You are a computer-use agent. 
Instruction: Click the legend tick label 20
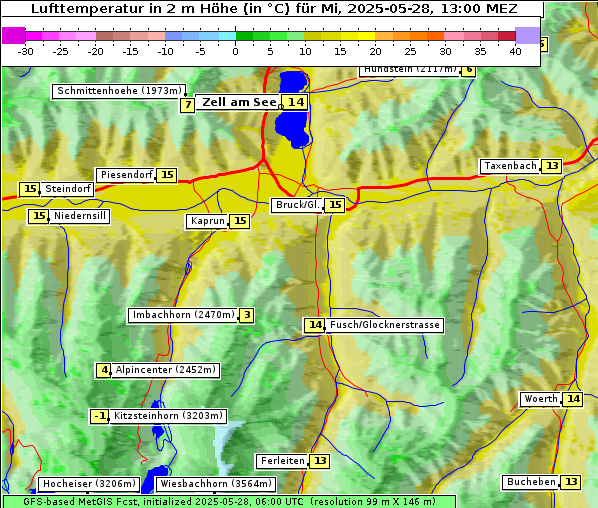(x=375, y=51)
